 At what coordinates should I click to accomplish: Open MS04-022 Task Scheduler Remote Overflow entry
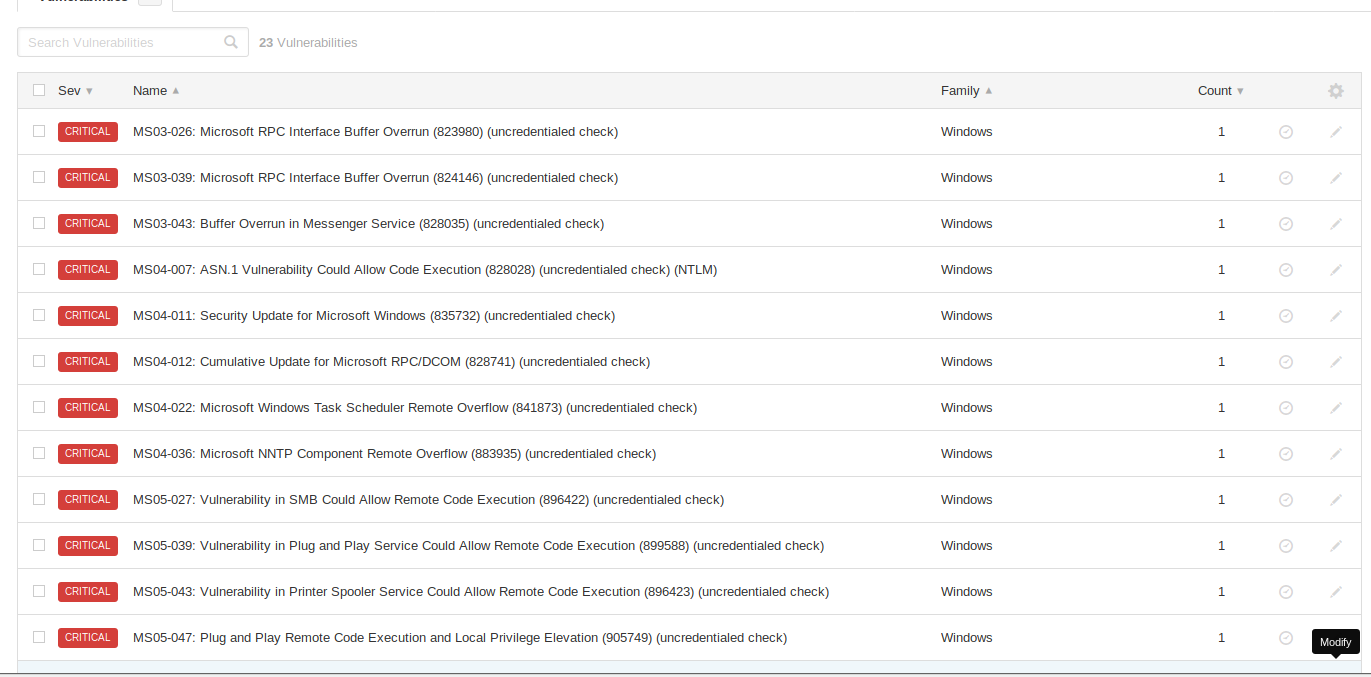pos(415,408)
